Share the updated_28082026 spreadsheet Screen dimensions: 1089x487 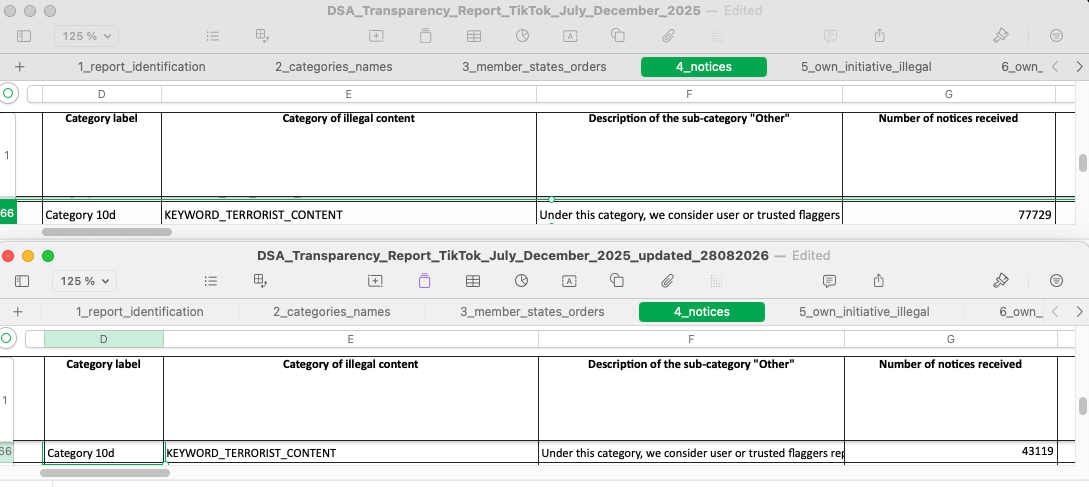coord(879,281)
